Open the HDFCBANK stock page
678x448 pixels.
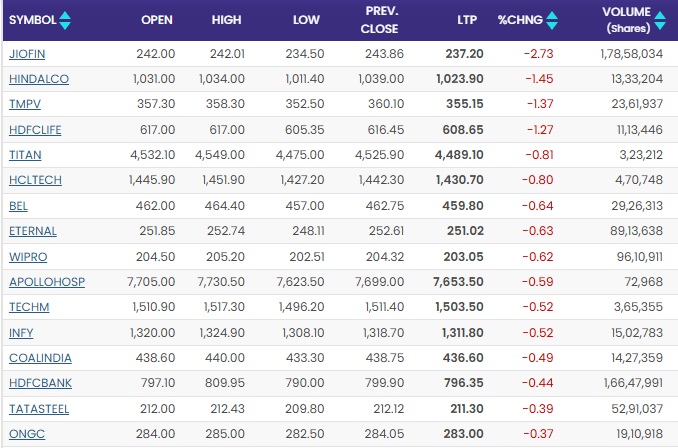tap(37, 383)
